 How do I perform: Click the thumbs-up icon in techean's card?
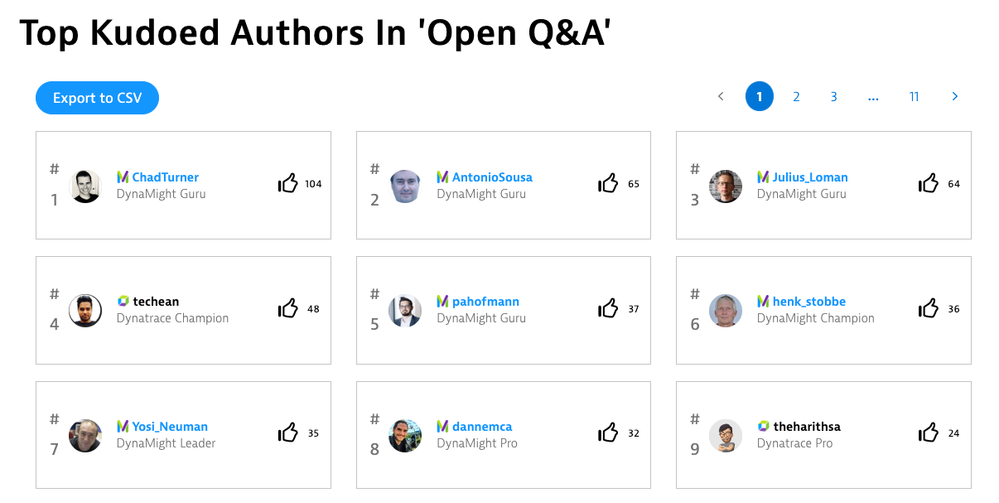coord(288,309)
